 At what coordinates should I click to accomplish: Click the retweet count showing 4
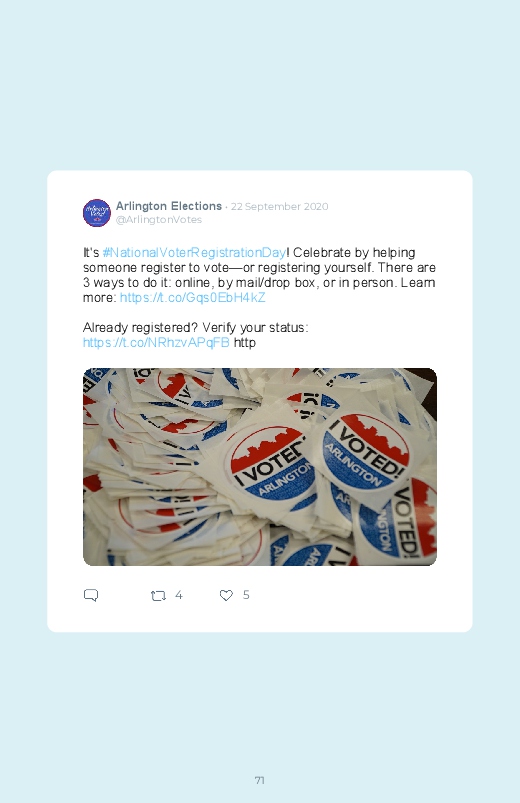(179, 595)
